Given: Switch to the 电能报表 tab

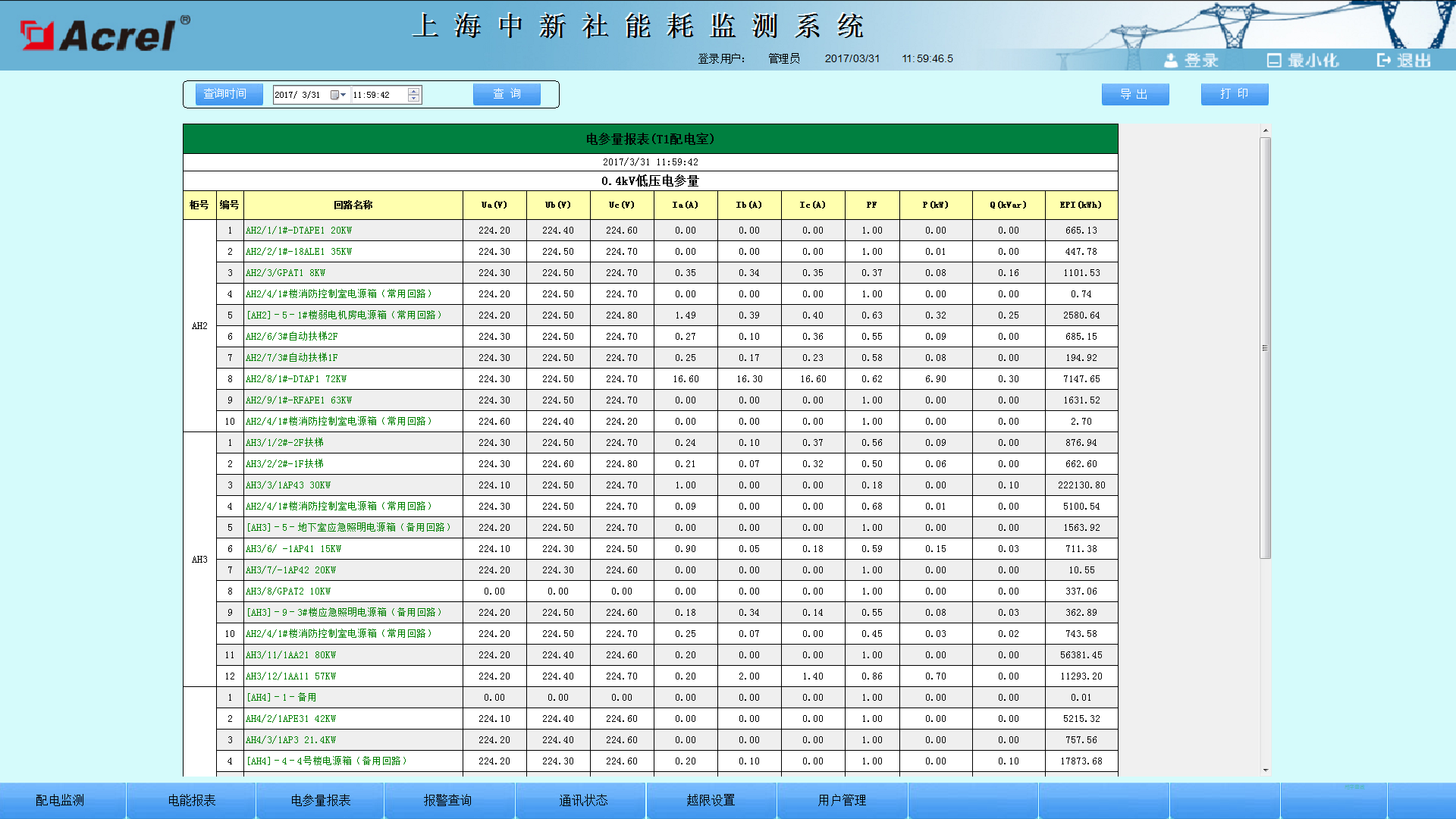Looking at the screenshot, I should coord(192,800).
